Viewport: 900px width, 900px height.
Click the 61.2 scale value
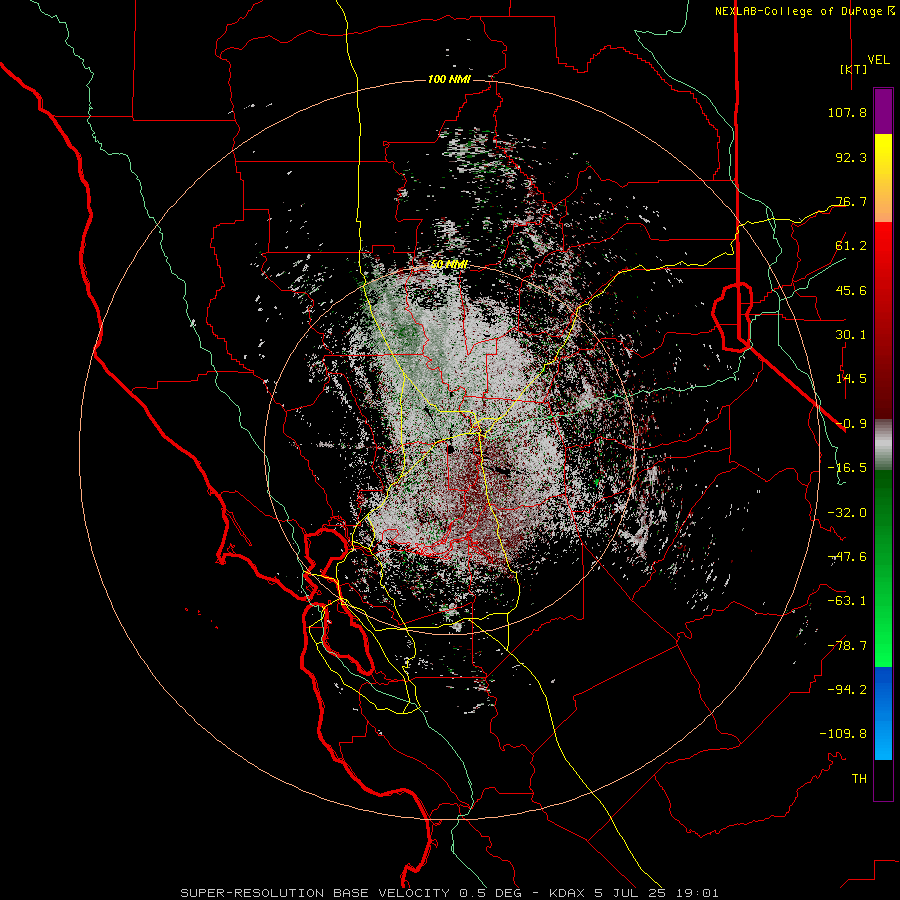(x=851, y=246)
